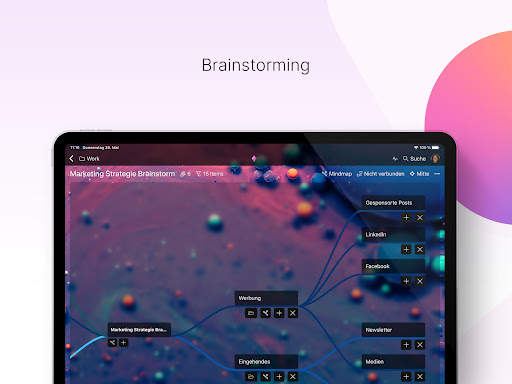The width and height of the screenshot is (512, 384).
Task: Toggle branches icon under root node
Action: pyautogui.click(x=112, y=343)
